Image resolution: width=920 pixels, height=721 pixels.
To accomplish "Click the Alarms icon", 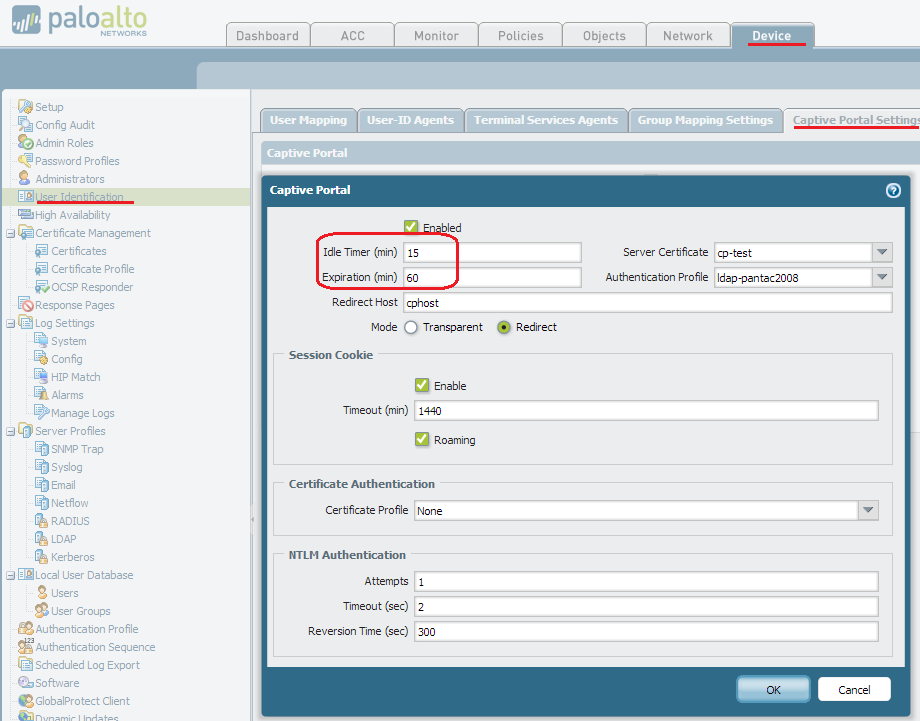I will coord(41,394).
